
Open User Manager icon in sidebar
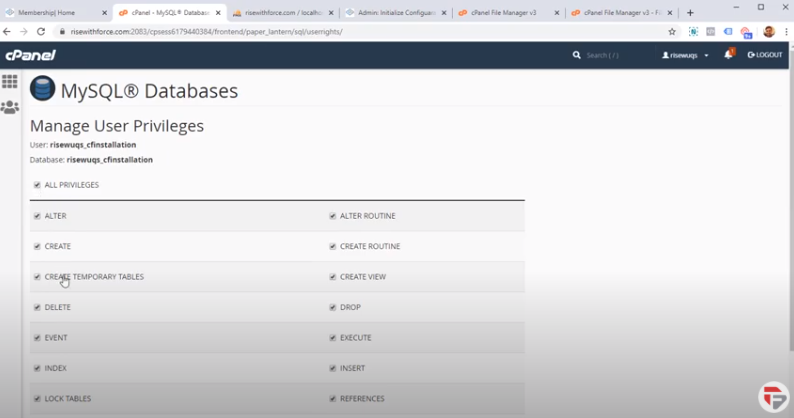click(10, 107)
